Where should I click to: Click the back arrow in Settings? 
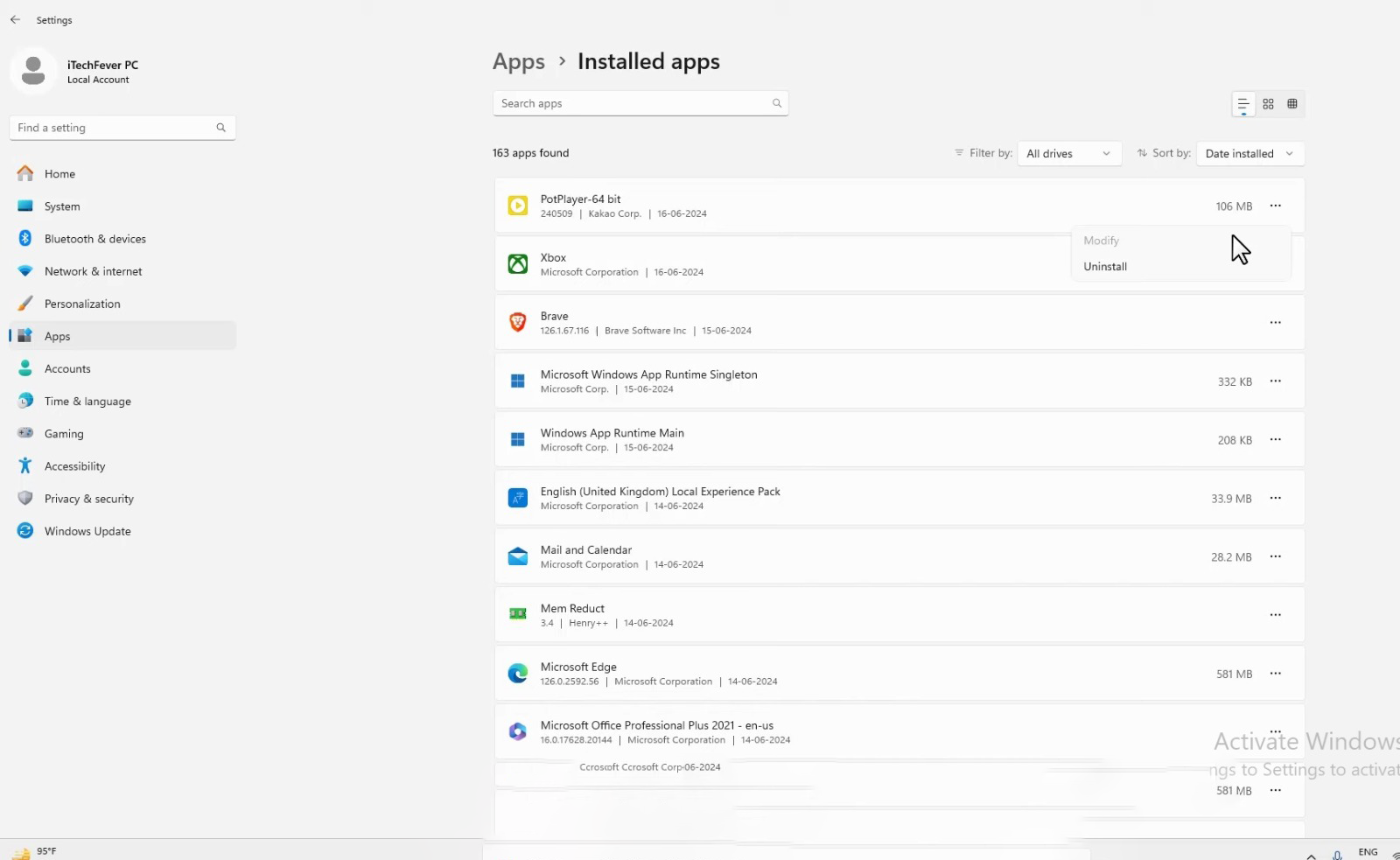(15, 19)
